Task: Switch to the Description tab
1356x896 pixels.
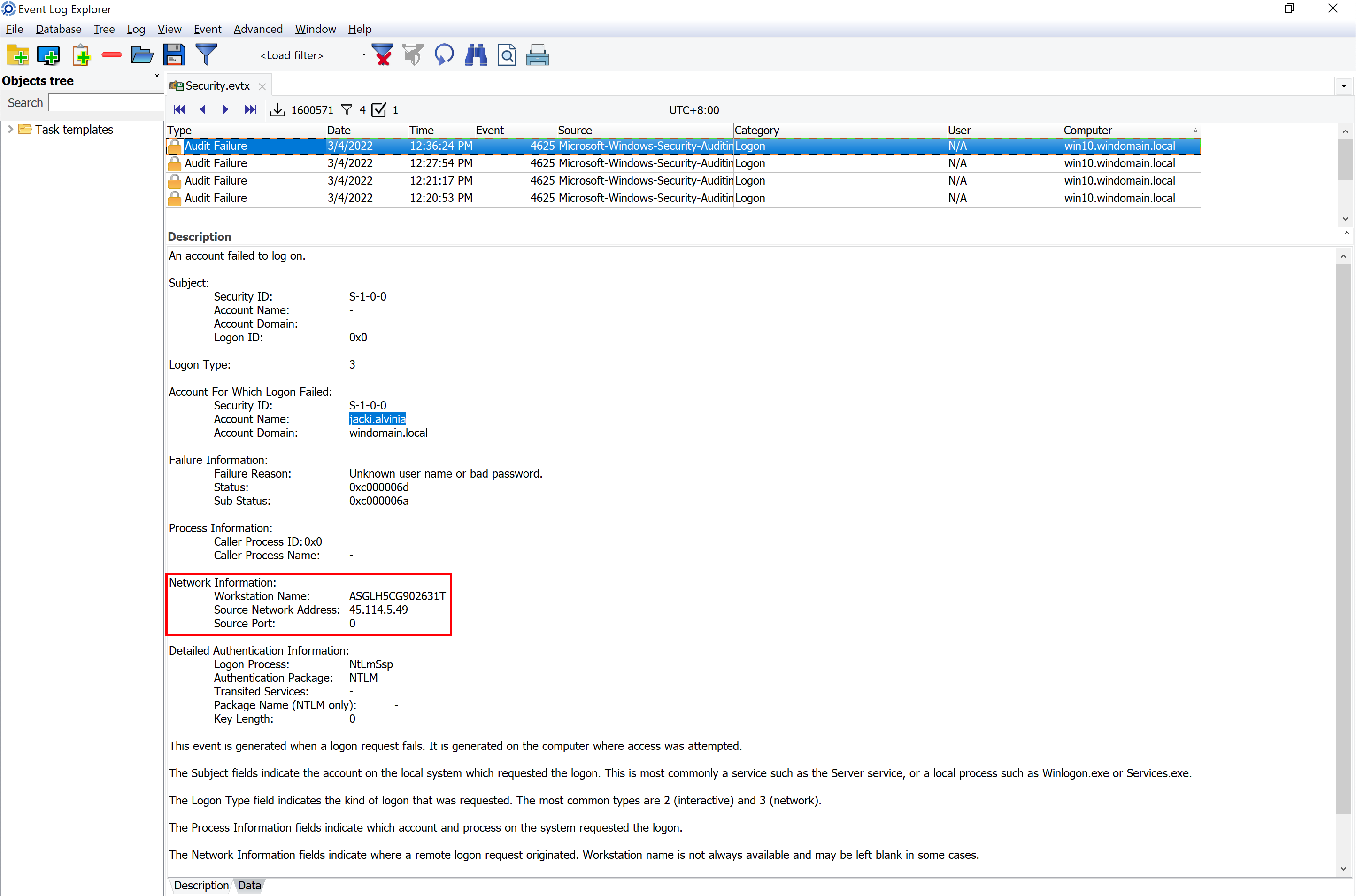Action: pos(201,885)
